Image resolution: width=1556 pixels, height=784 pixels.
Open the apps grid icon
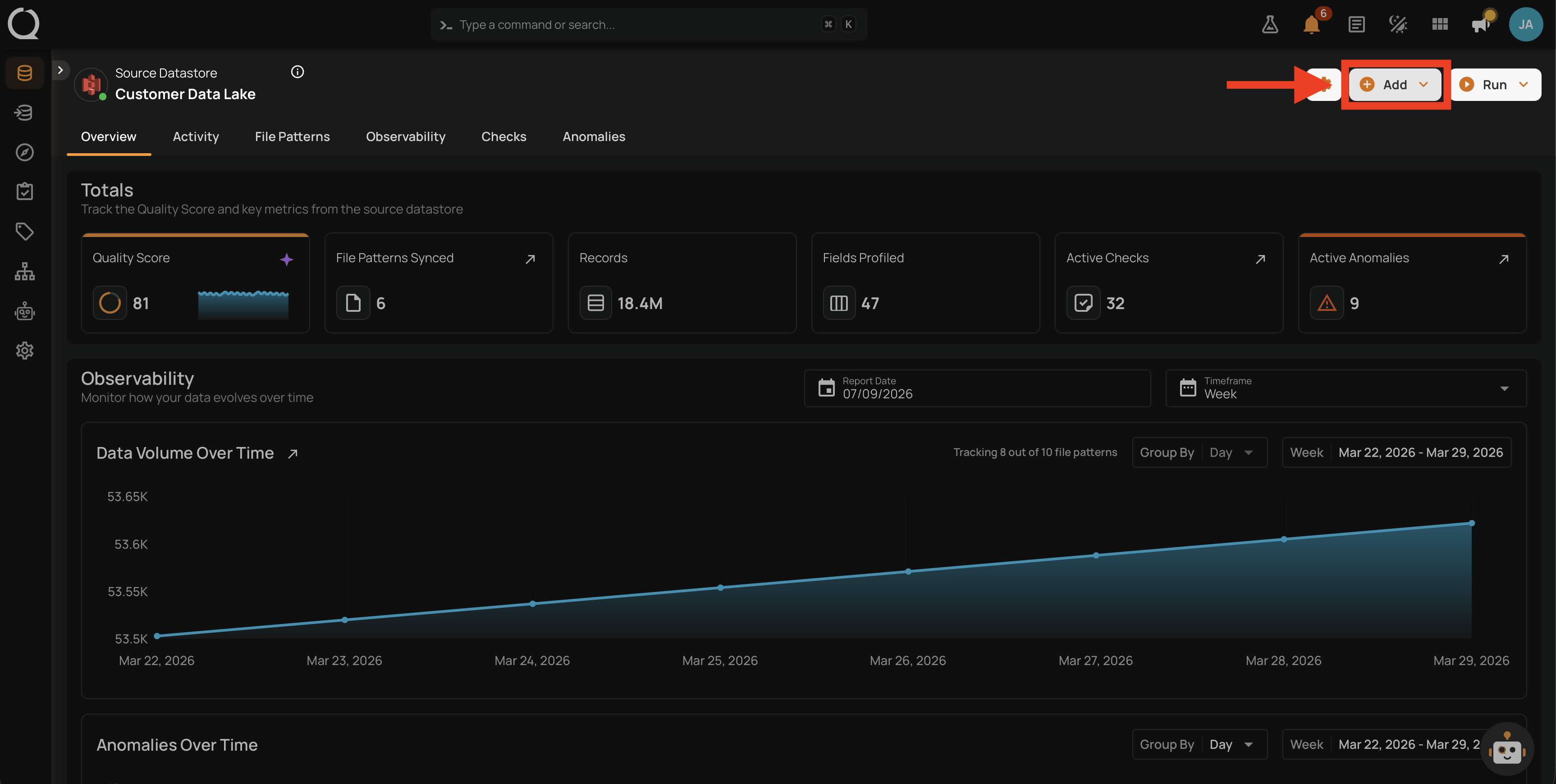[x=1440, y=24]
